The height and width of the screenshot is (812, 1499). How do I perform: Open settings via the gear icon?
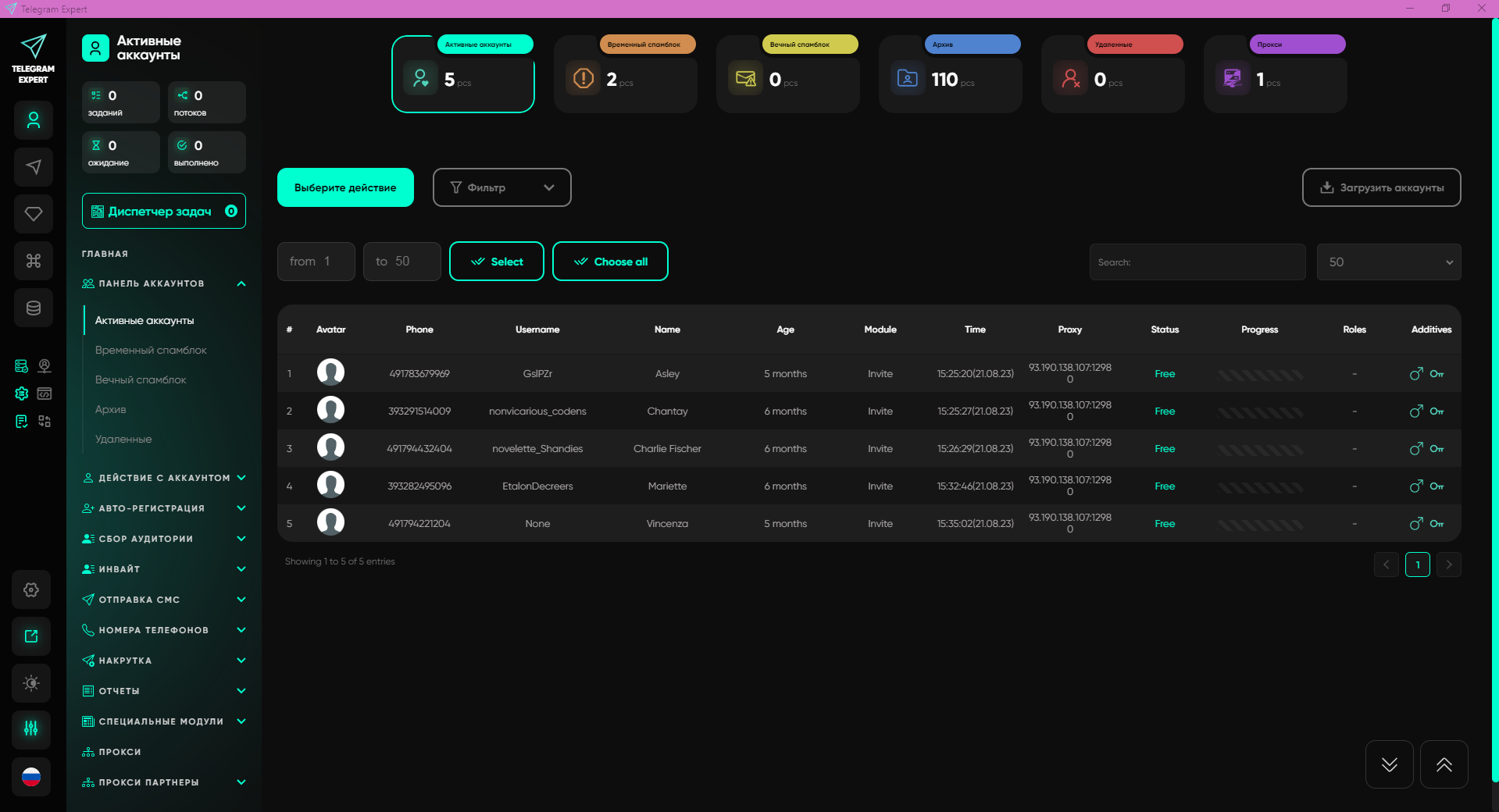pos(31,589)
